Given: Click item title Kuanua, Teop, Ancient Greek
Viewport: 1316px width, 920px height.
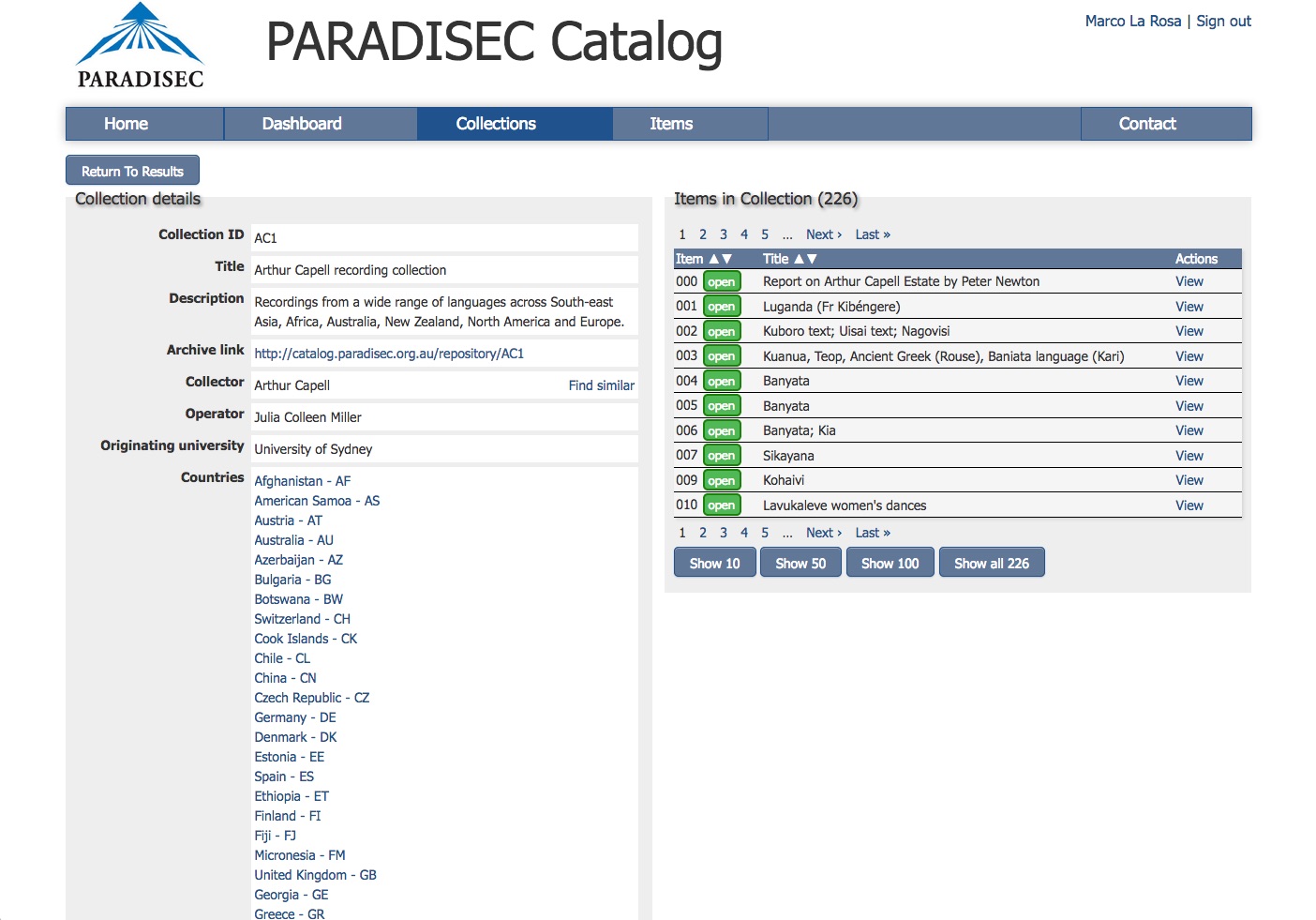Looking at the screenshot, I should point(943,356).
